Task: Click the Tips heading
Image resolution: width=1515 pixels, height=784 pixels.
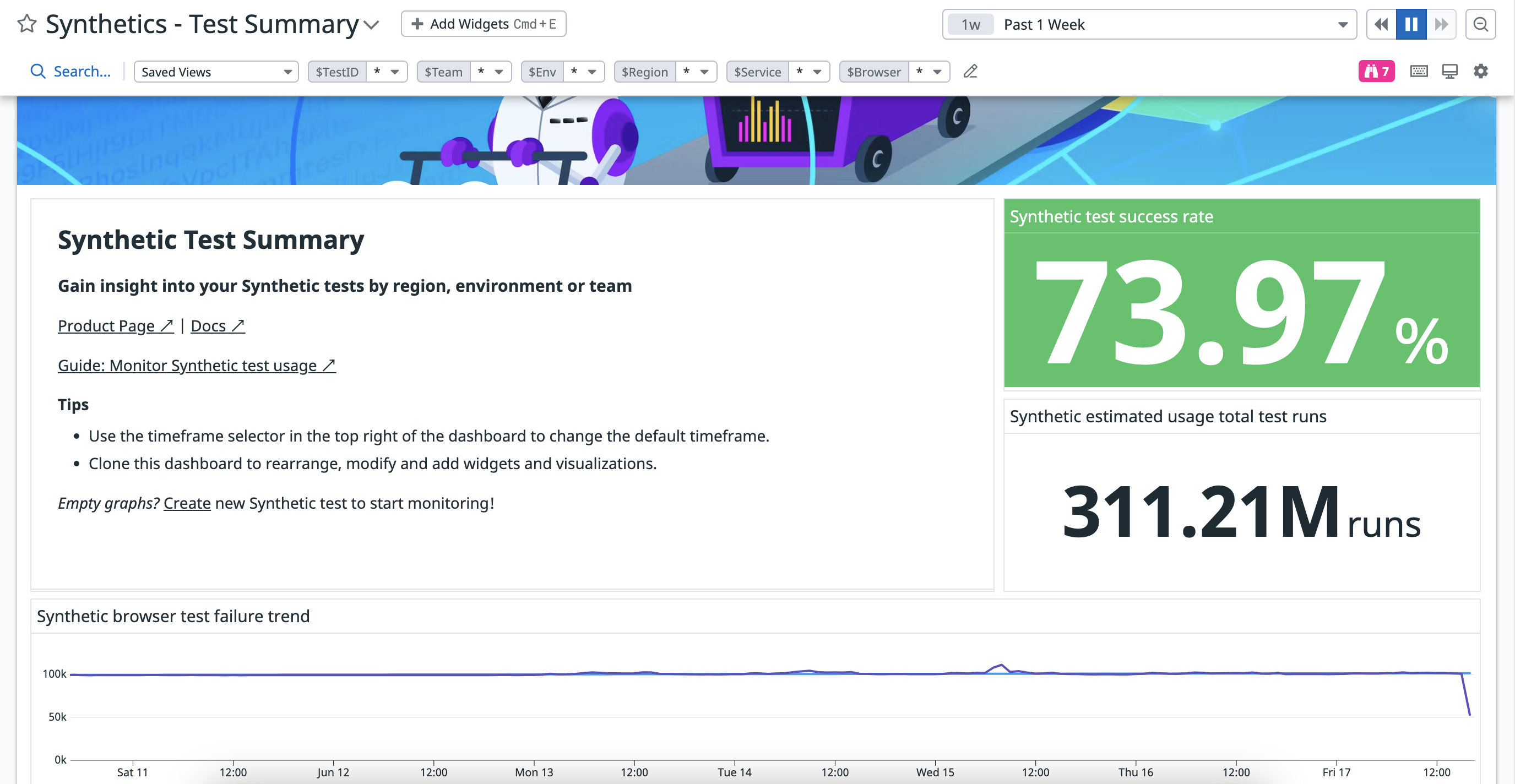Action: 73,405
